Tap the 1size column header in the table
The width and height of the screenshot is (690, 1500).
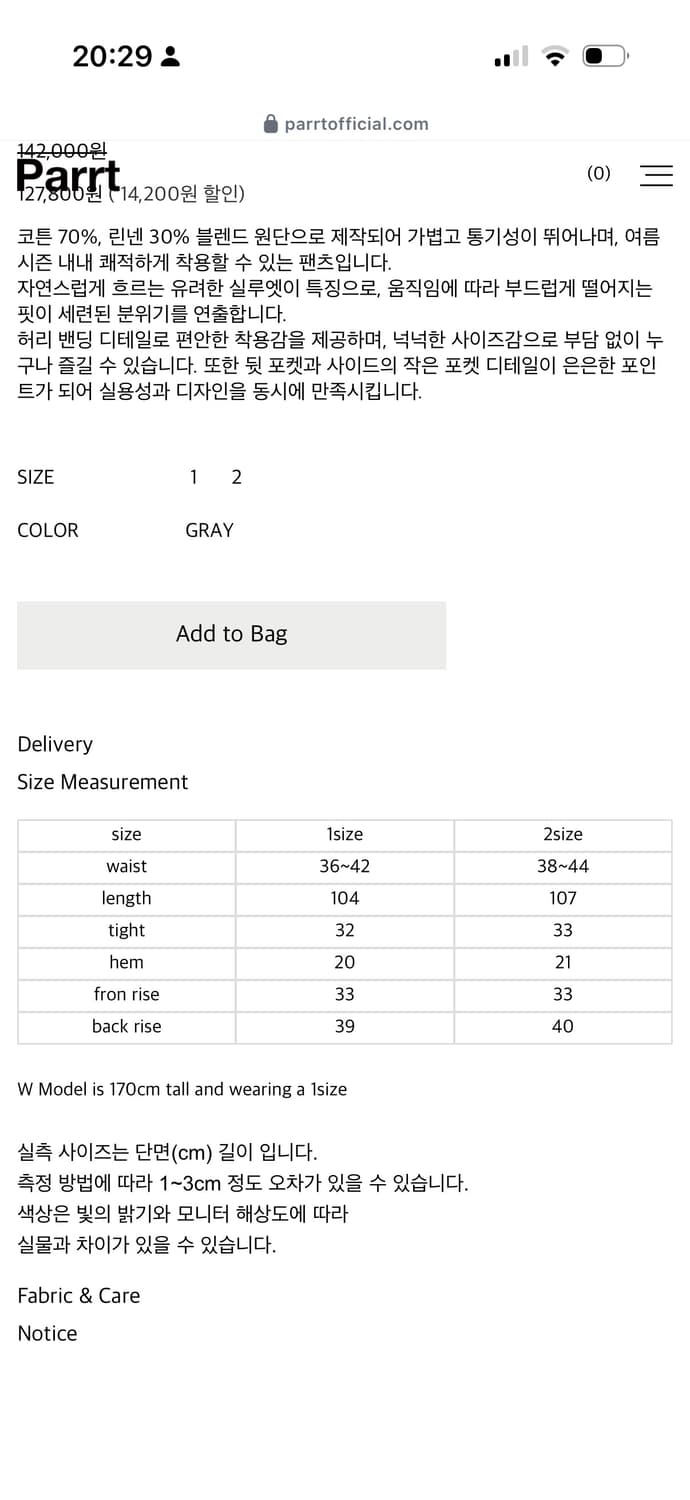[345, 835]
